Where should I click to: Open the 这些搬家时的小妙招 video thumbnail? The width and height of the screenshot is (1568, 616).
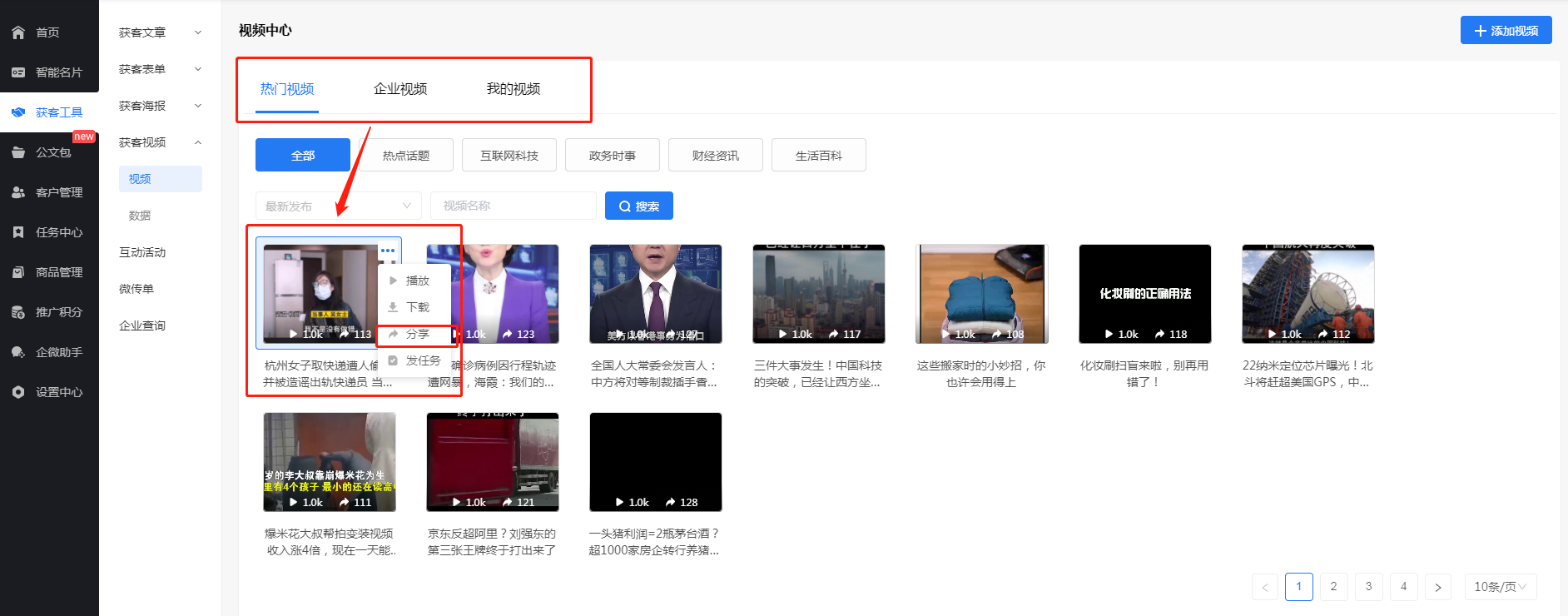(982, 294)
